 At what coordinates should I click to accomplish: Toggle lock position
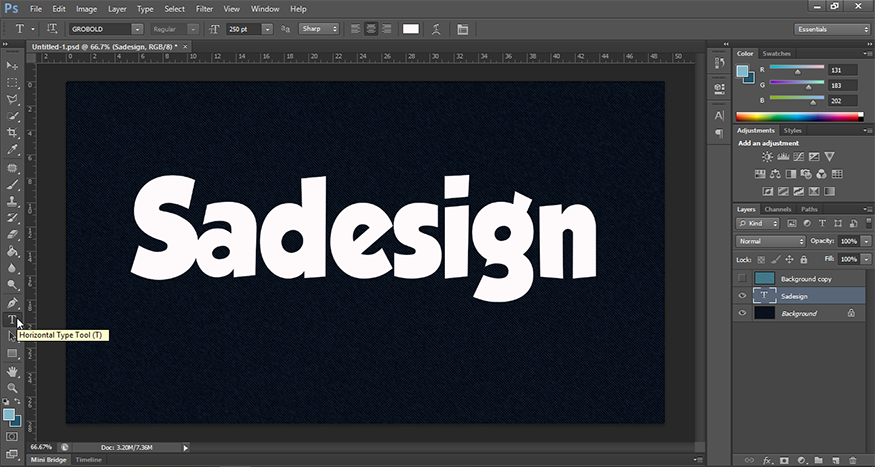[x=789, y=259]
